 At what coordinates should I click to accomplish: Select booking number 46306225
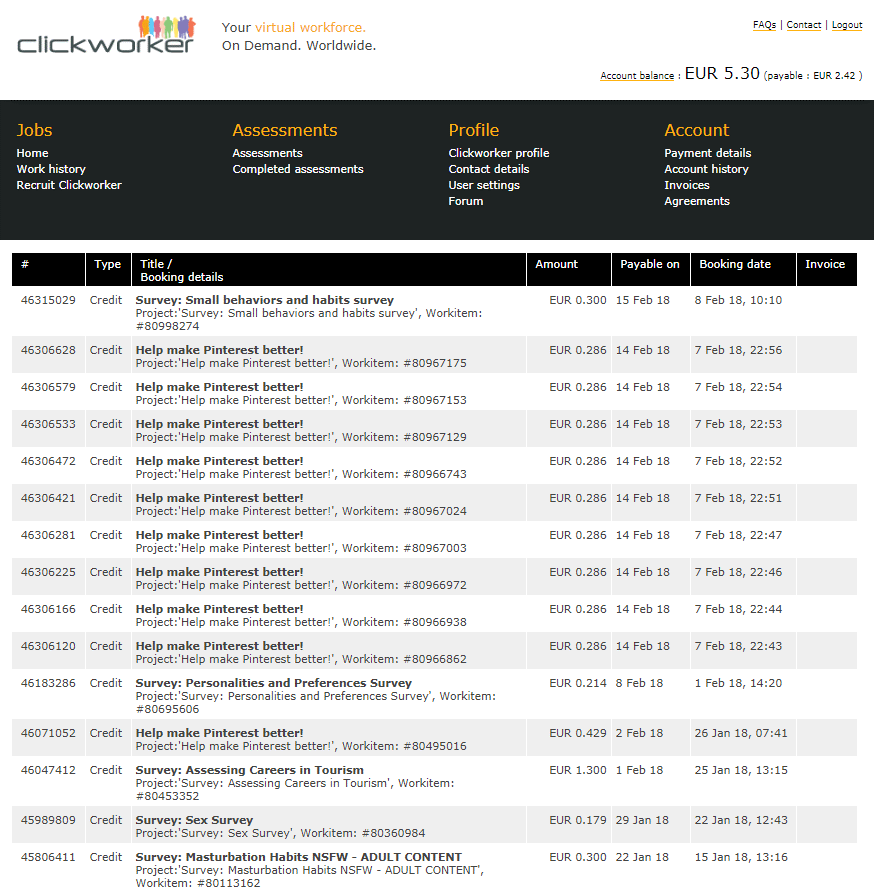[x=48, y=572]
